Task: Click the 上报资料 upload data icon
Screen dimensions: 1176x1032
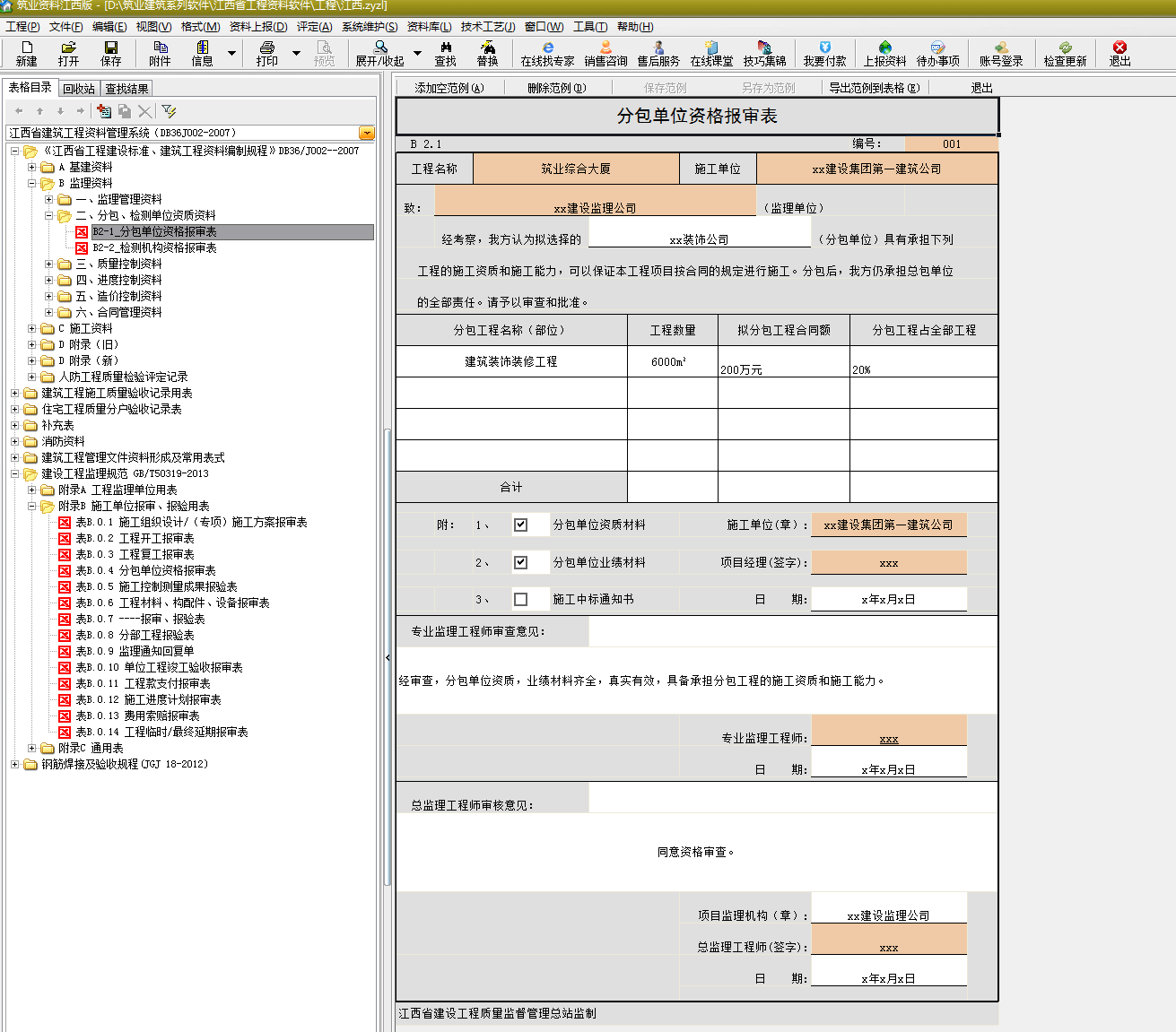Action: coord(884,53)
